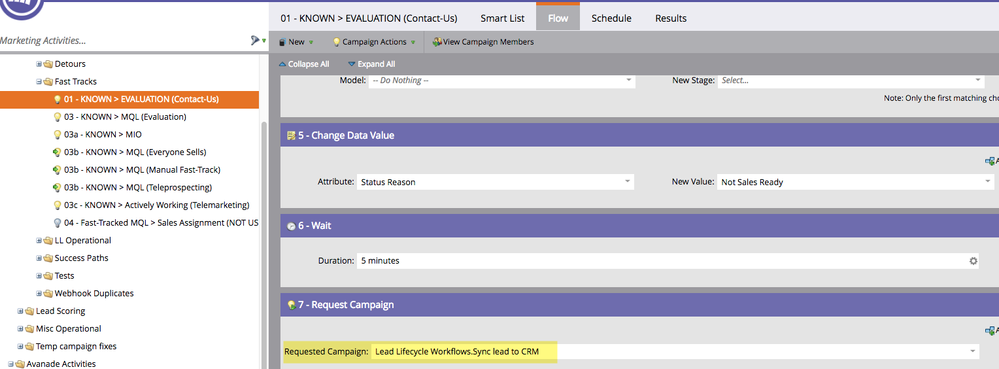Expand the Detours folder

(39, 64)
